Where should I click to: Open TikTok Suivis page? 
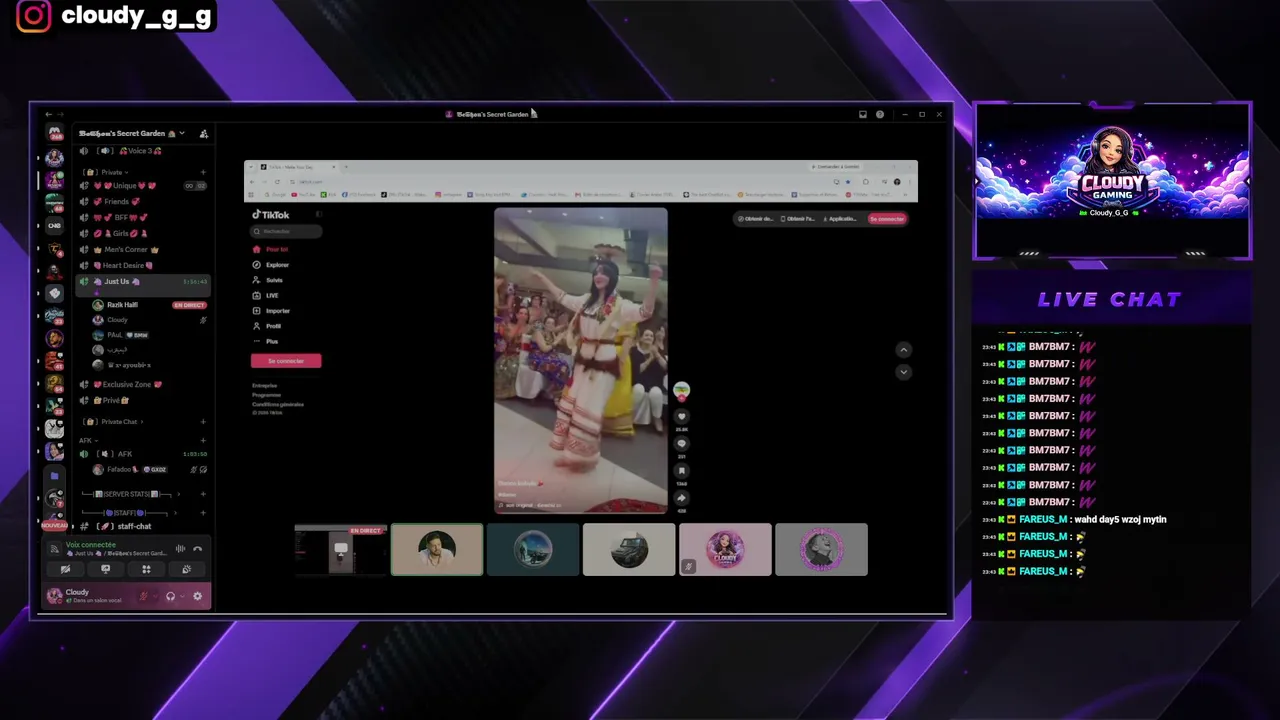click(x=269, y=280)
